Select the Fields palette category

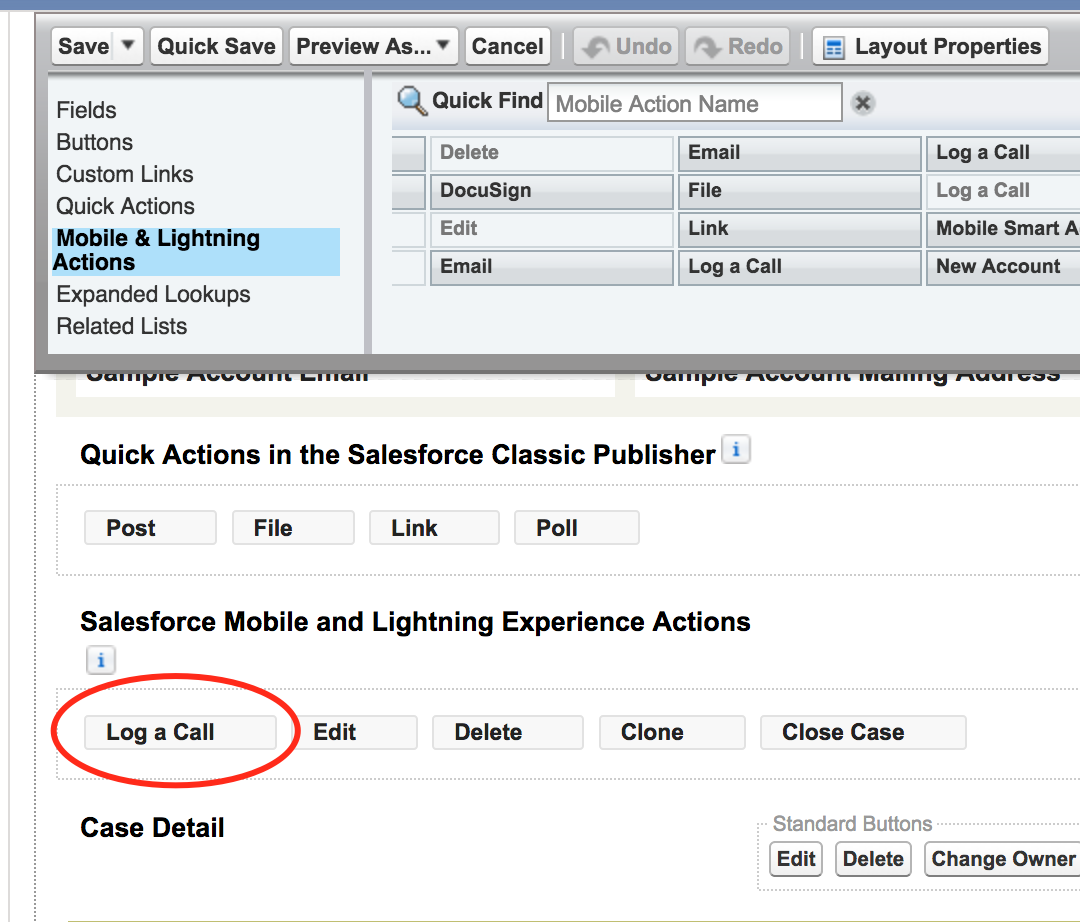pos(86,110)
